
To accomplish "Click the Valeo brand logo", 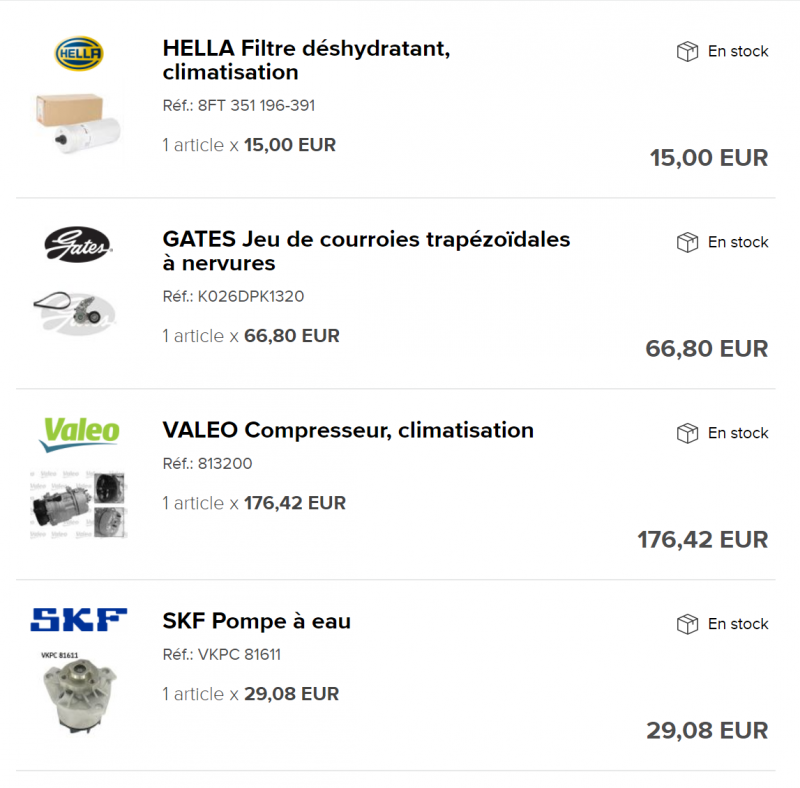I will pyautogui.click(x=80, y=434).
